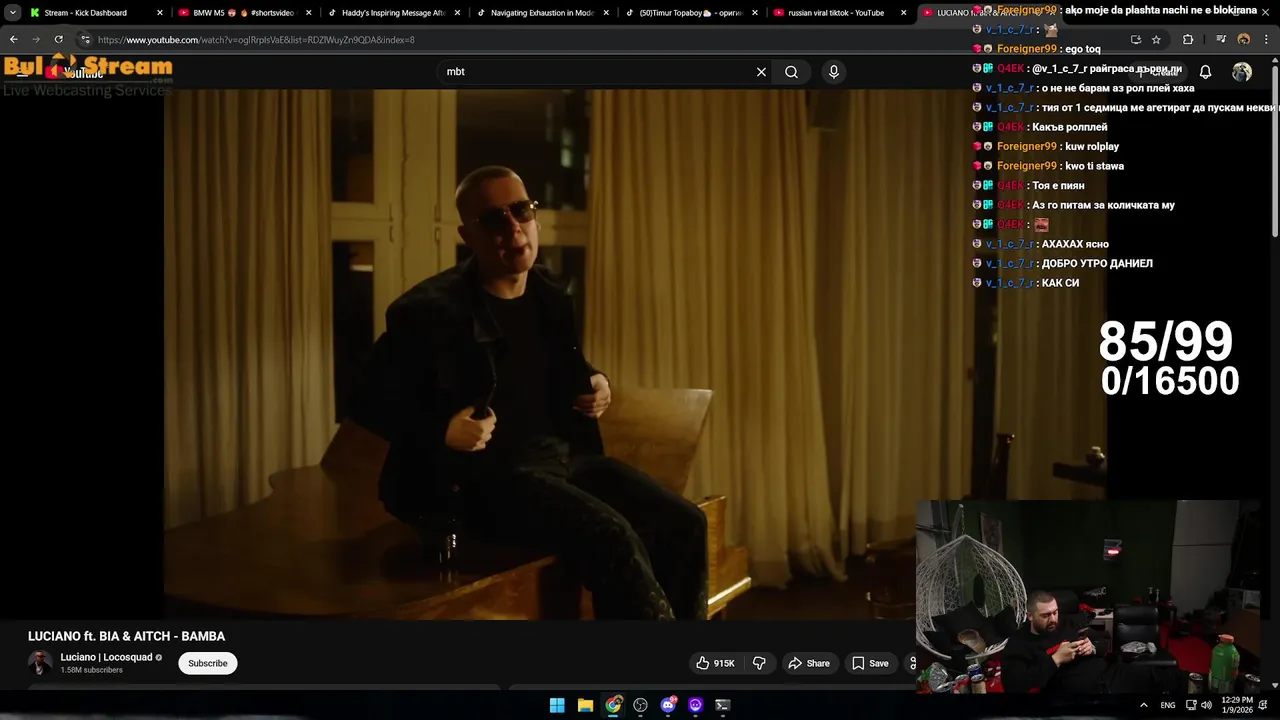Open the YouTube account avatar menu
The image size is (1280, 720).
1242,72
